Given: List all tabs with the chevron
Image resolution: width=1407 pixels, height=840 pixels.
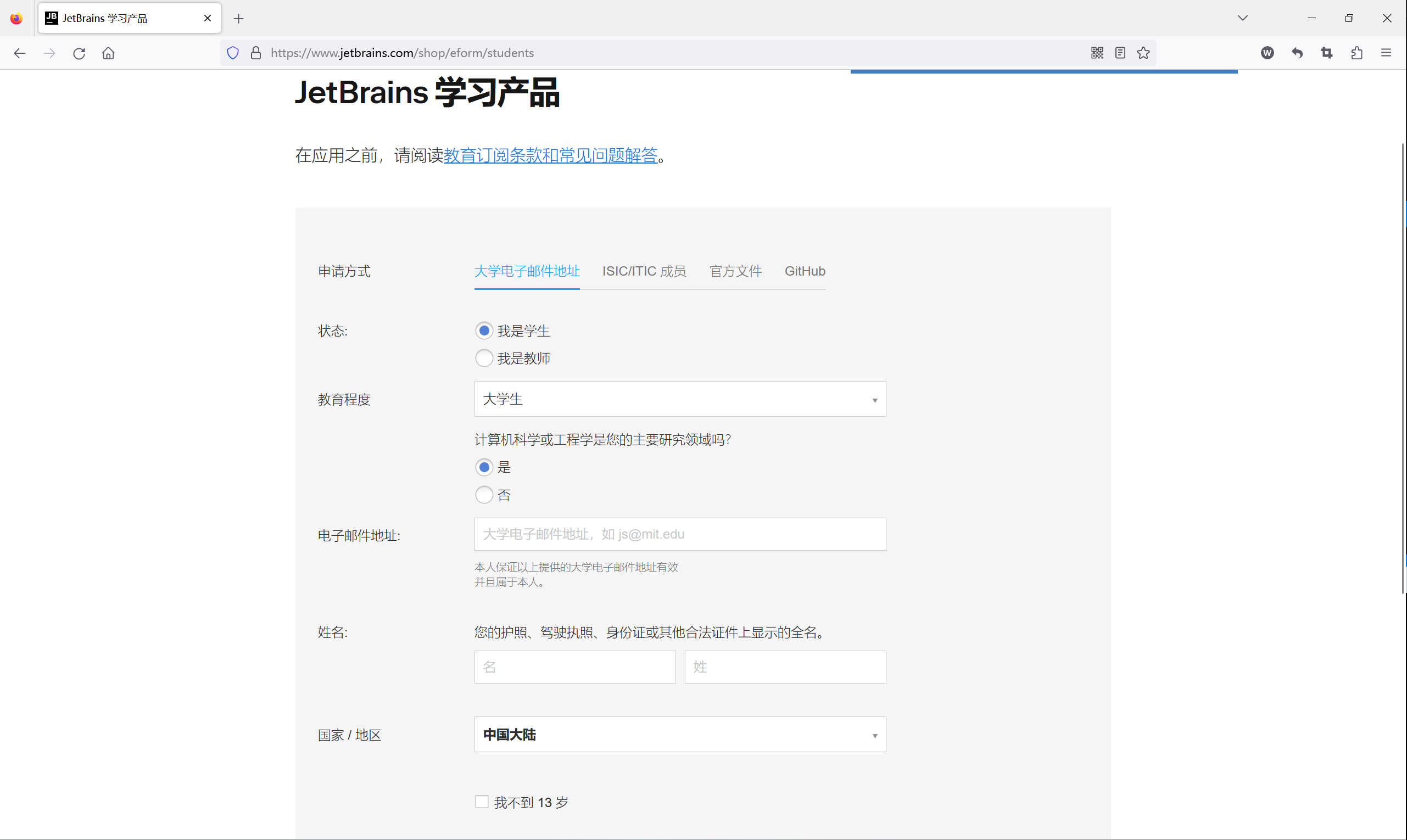Looking at the screenshot, I should [1243, 18].
